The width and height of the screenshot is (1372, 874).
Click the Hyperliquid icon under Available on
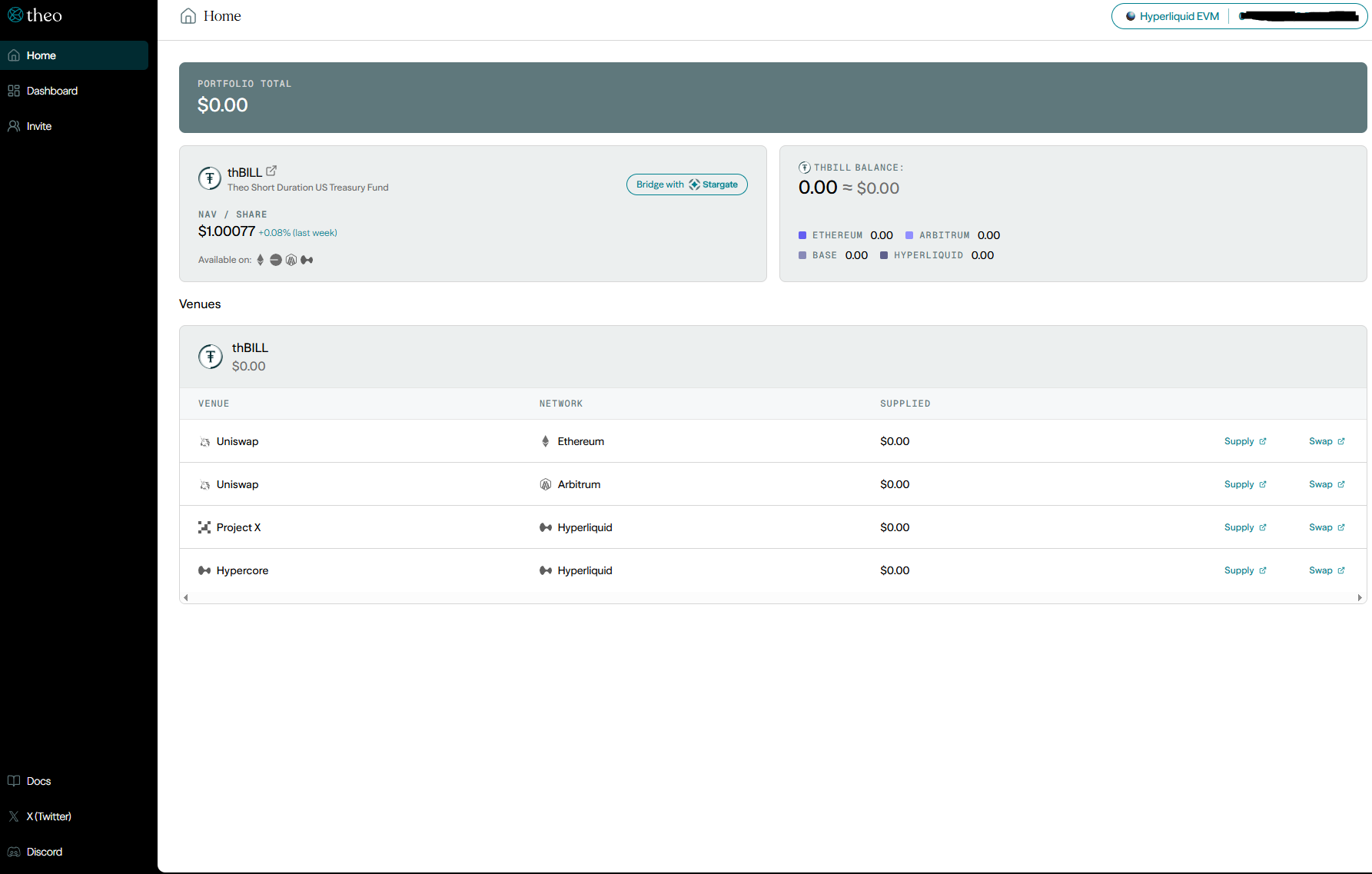click(307, 260)
